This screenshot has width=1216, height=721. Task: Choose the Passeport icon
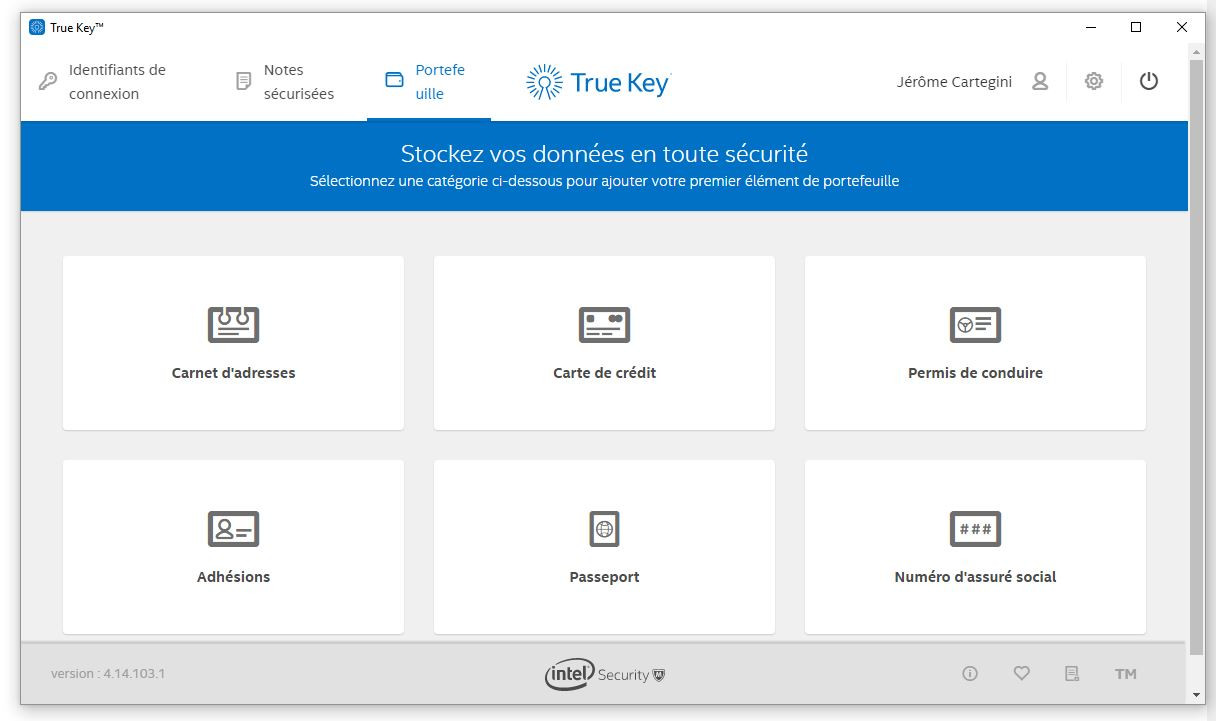604,528
